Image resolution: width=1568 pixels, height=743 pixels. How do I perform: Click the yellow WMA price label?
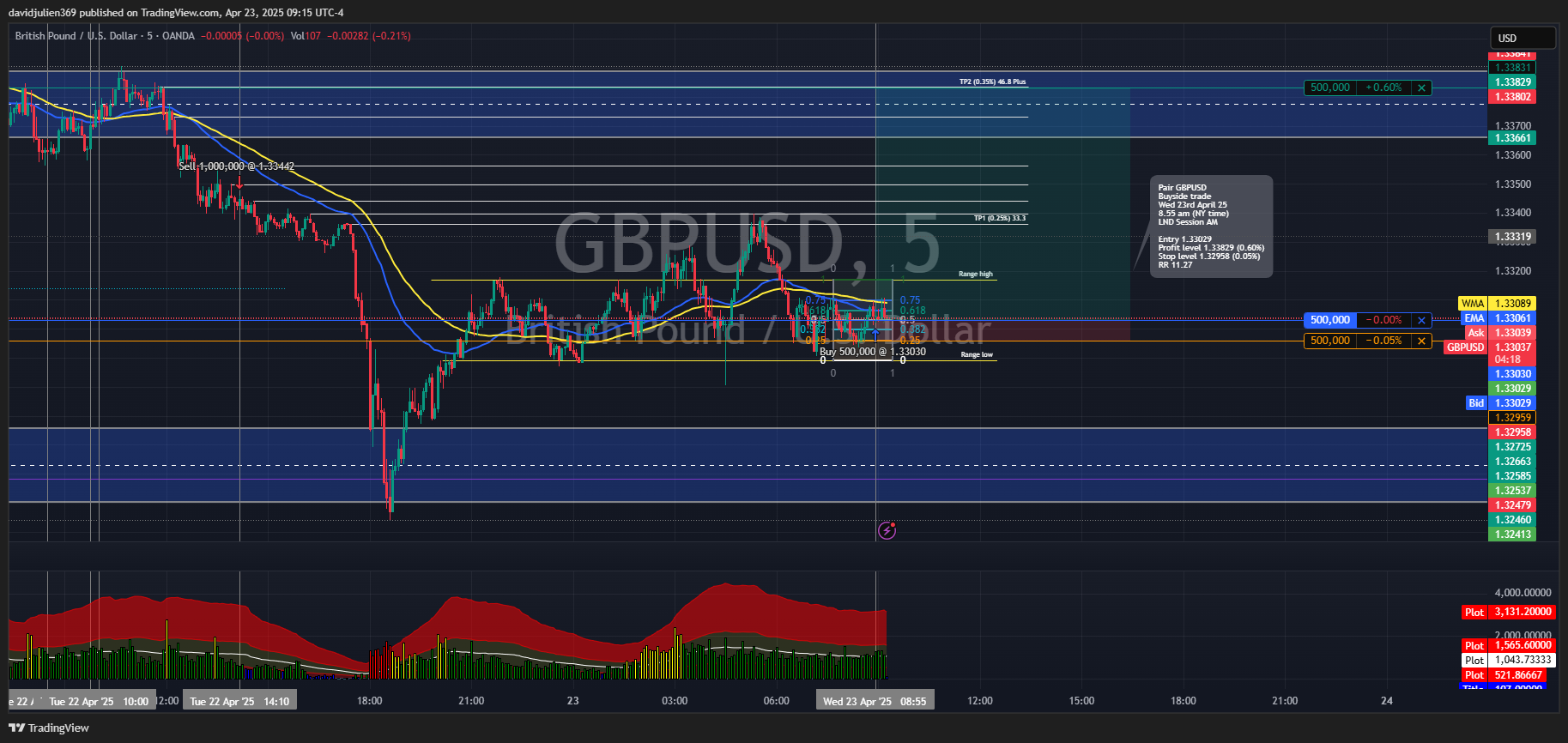pos(1497,304)
